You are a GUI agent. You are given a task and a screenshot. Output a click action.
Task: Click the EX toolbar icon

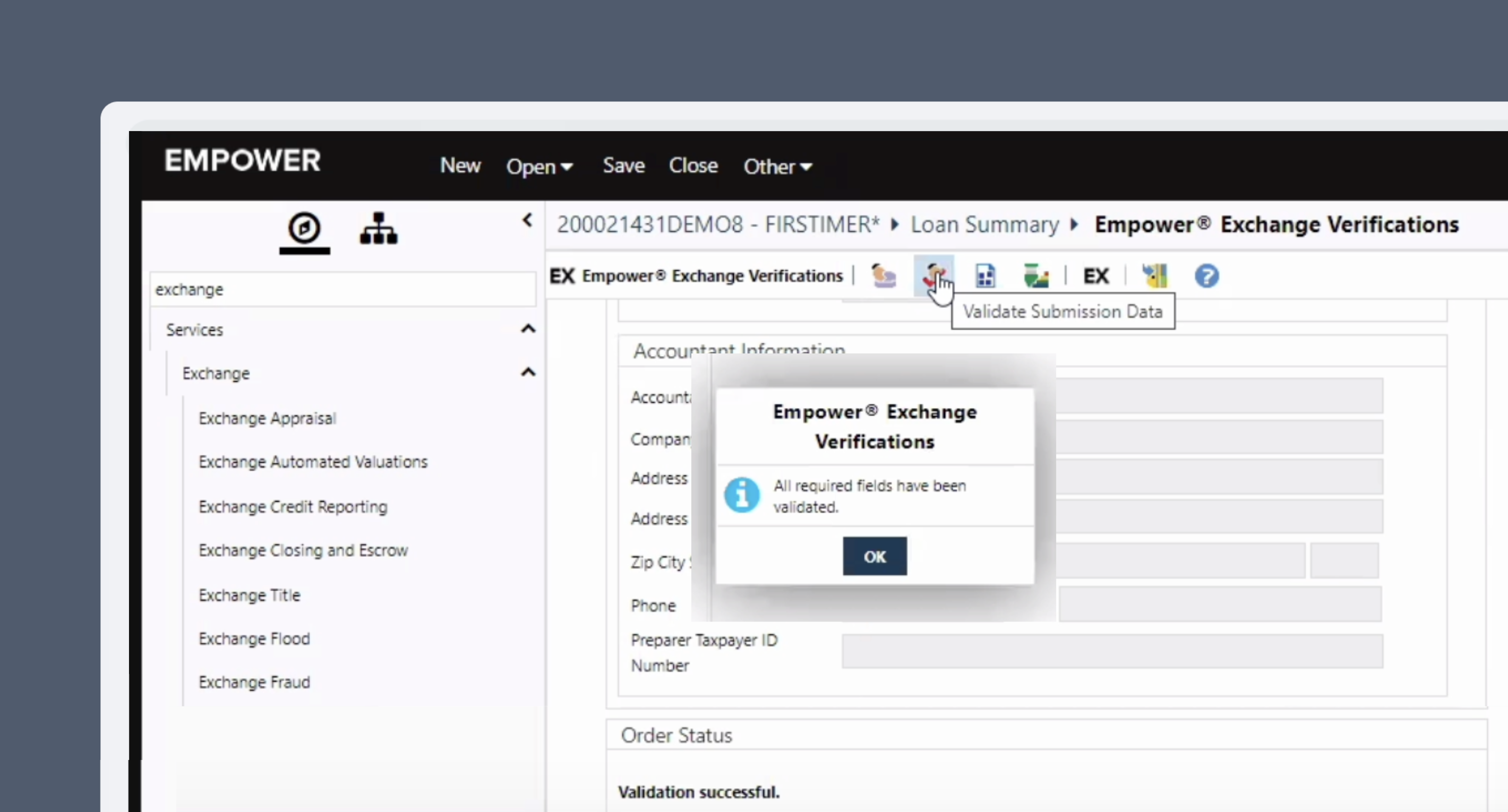pos(1095,275)
